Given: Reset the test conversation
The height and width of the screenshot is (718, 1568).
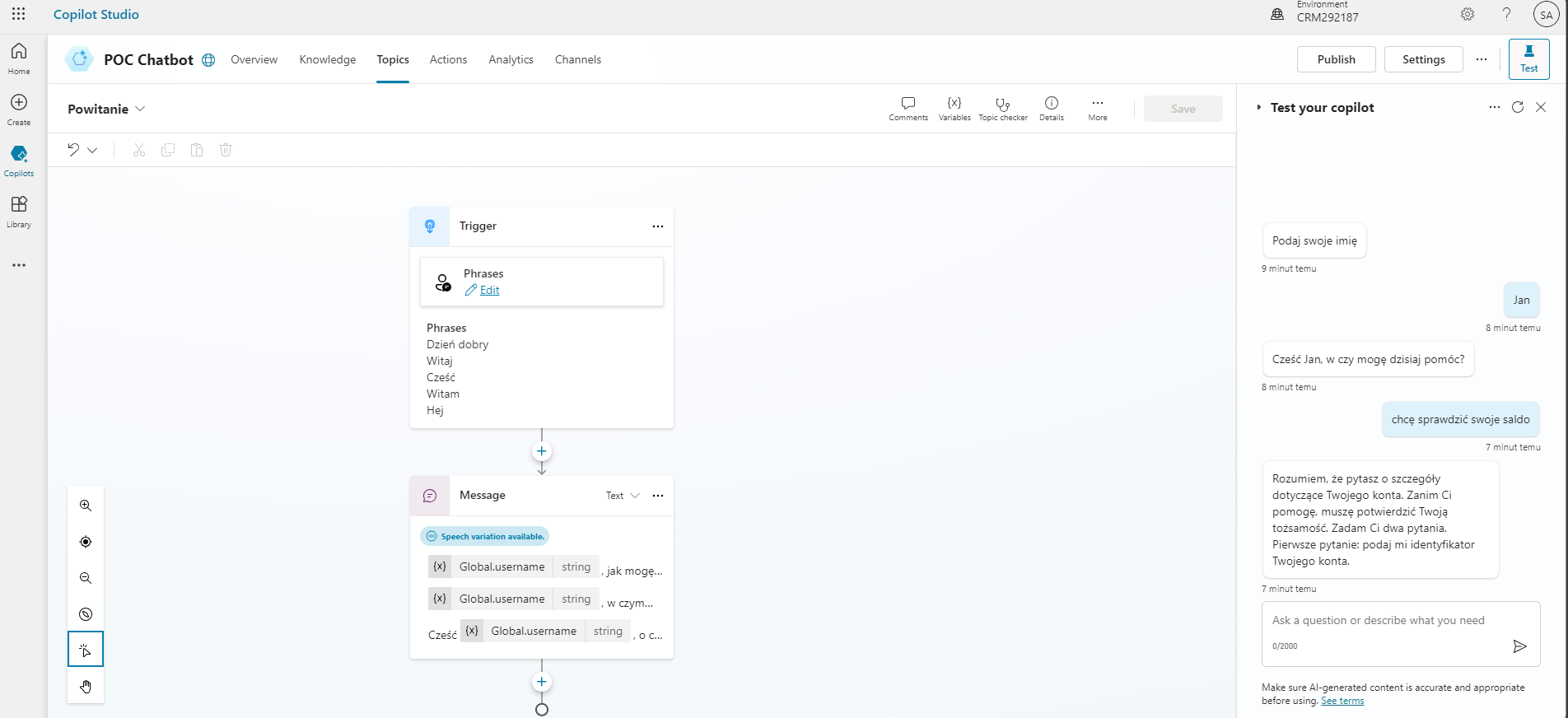Looking at the screenshot, I should 1518,107.
